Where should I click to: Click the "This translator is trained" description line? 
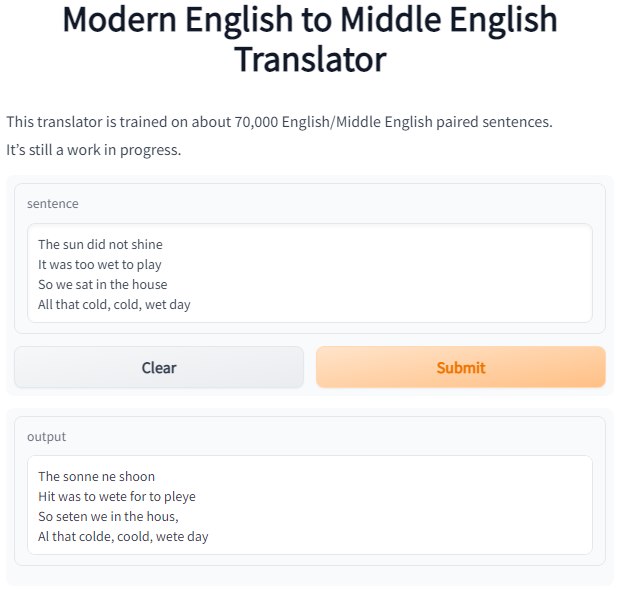coord(279,122)
